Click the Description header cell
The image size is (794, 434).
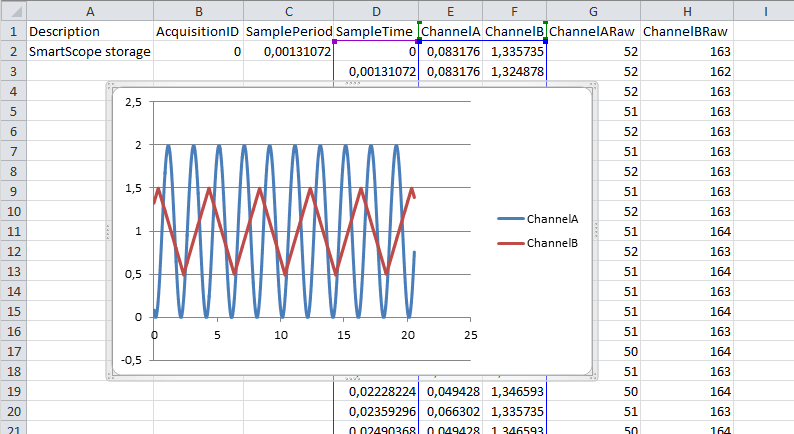tap(90, 31)
